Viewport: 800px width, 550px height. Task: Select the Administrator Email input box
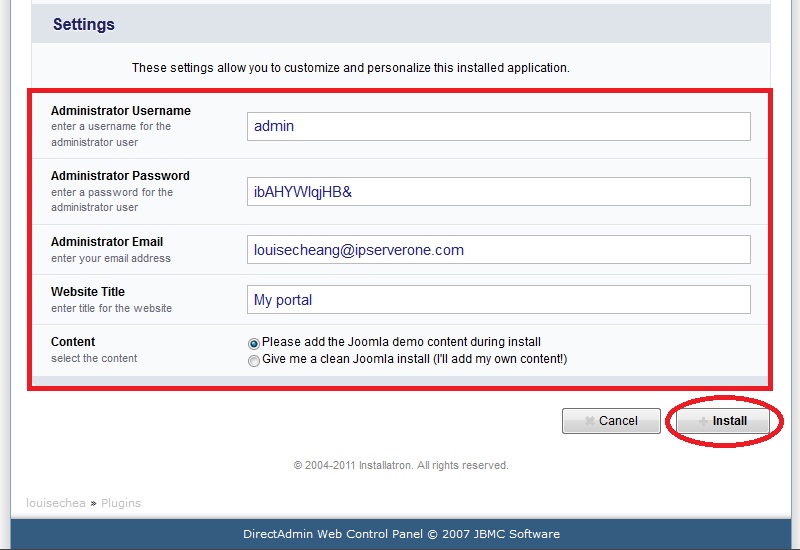point(498,249)
